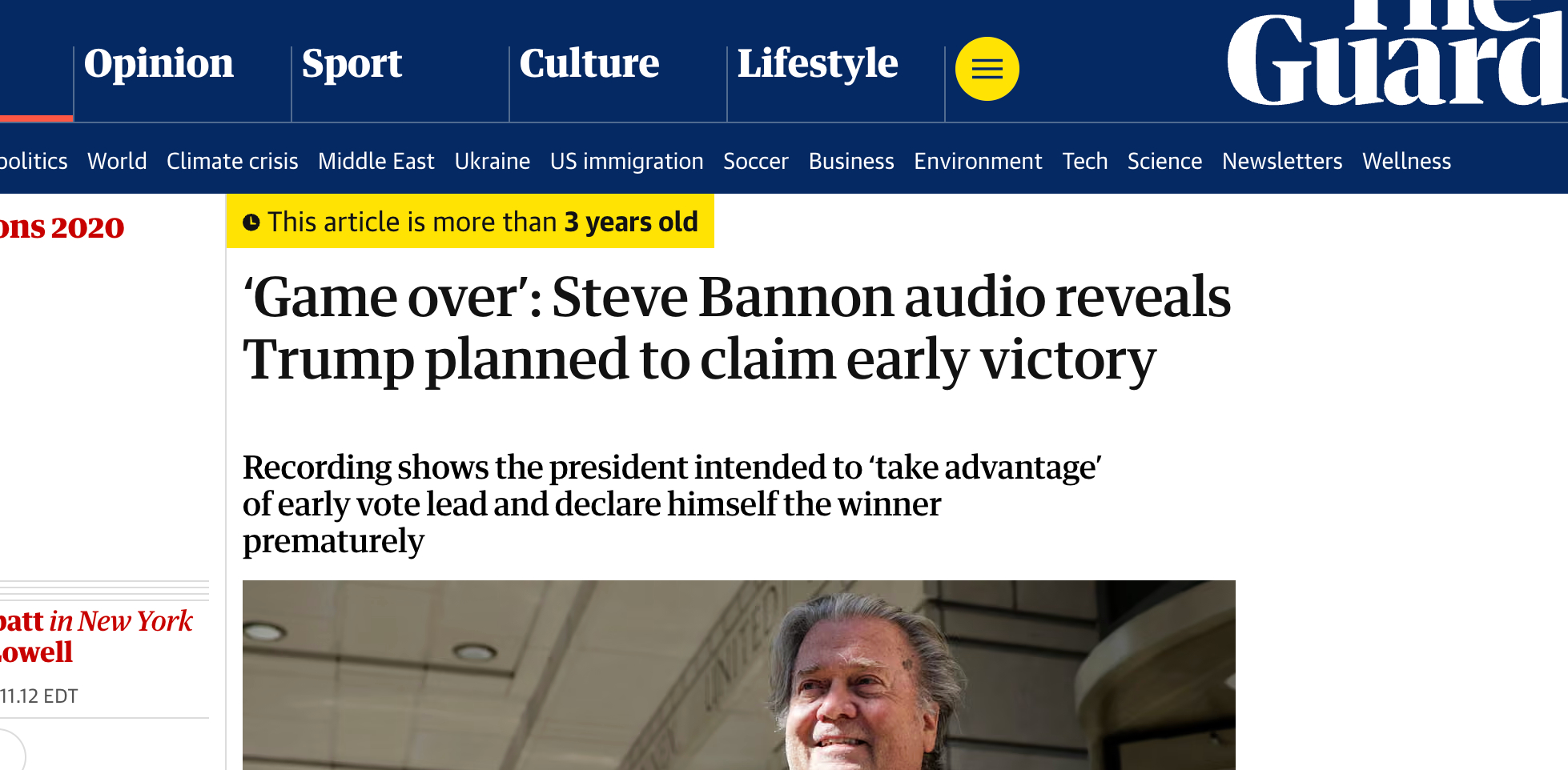
Task: Go to US immigration coverage
Action: pyautogui.click(x=626, y=162)
